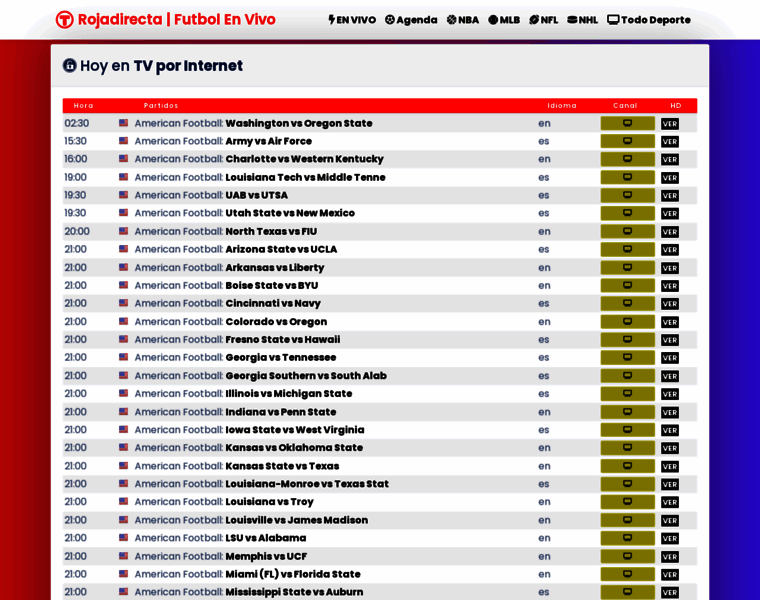Open the EN VIVO menu item
760x600 pixels.
[x=352, y=20]
